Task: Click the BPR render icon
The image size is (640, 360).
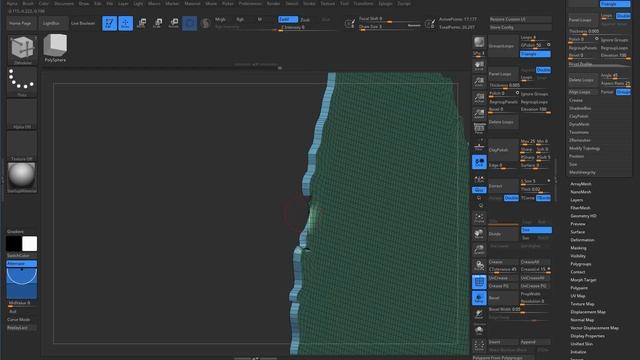Action: coord(479,42)
